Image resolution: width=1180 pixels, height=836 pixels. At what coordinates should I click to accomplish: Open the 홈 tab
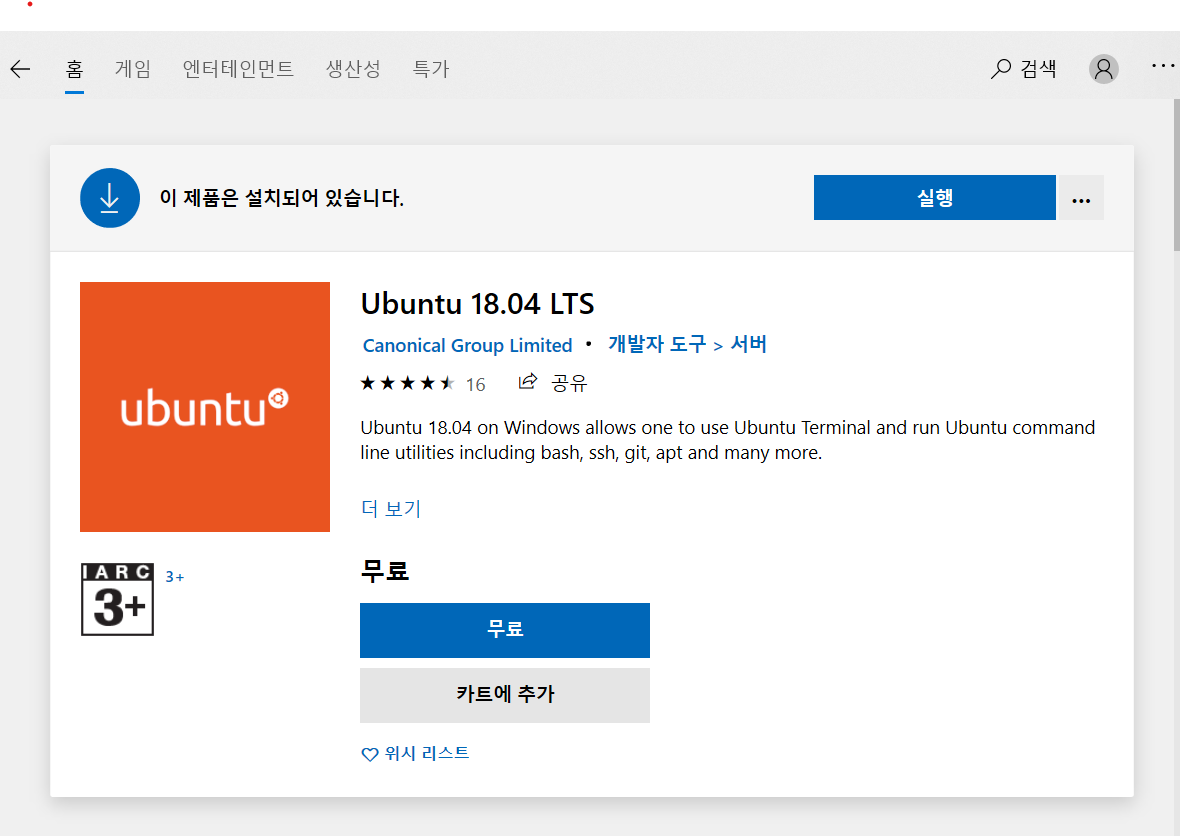click(x=74, y=69)
